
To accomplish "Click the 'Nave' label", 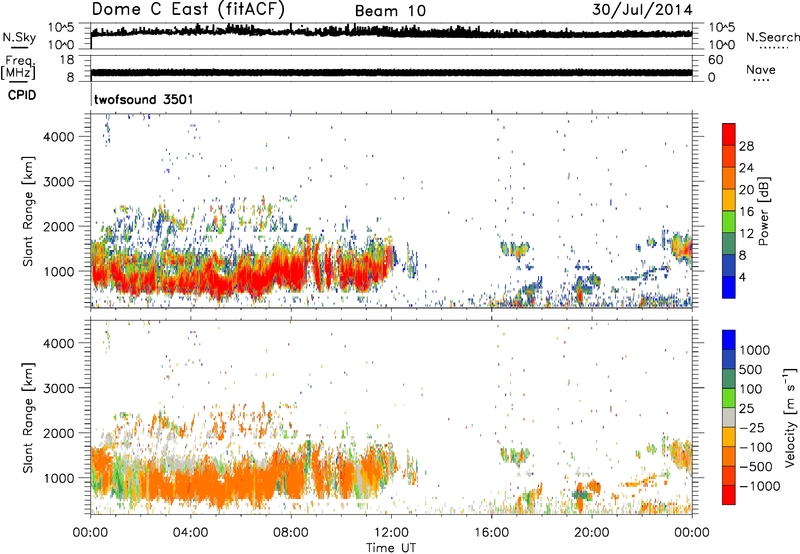I will [x=760, y=69].
